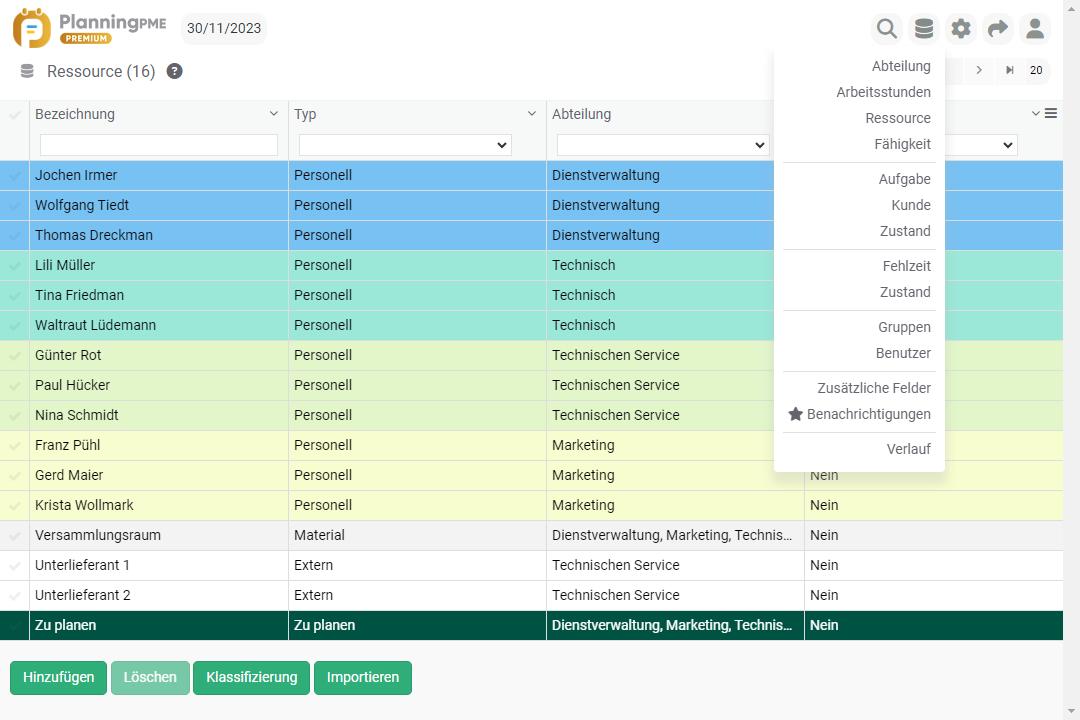Open settings via the gear icon

pos(961,29)
